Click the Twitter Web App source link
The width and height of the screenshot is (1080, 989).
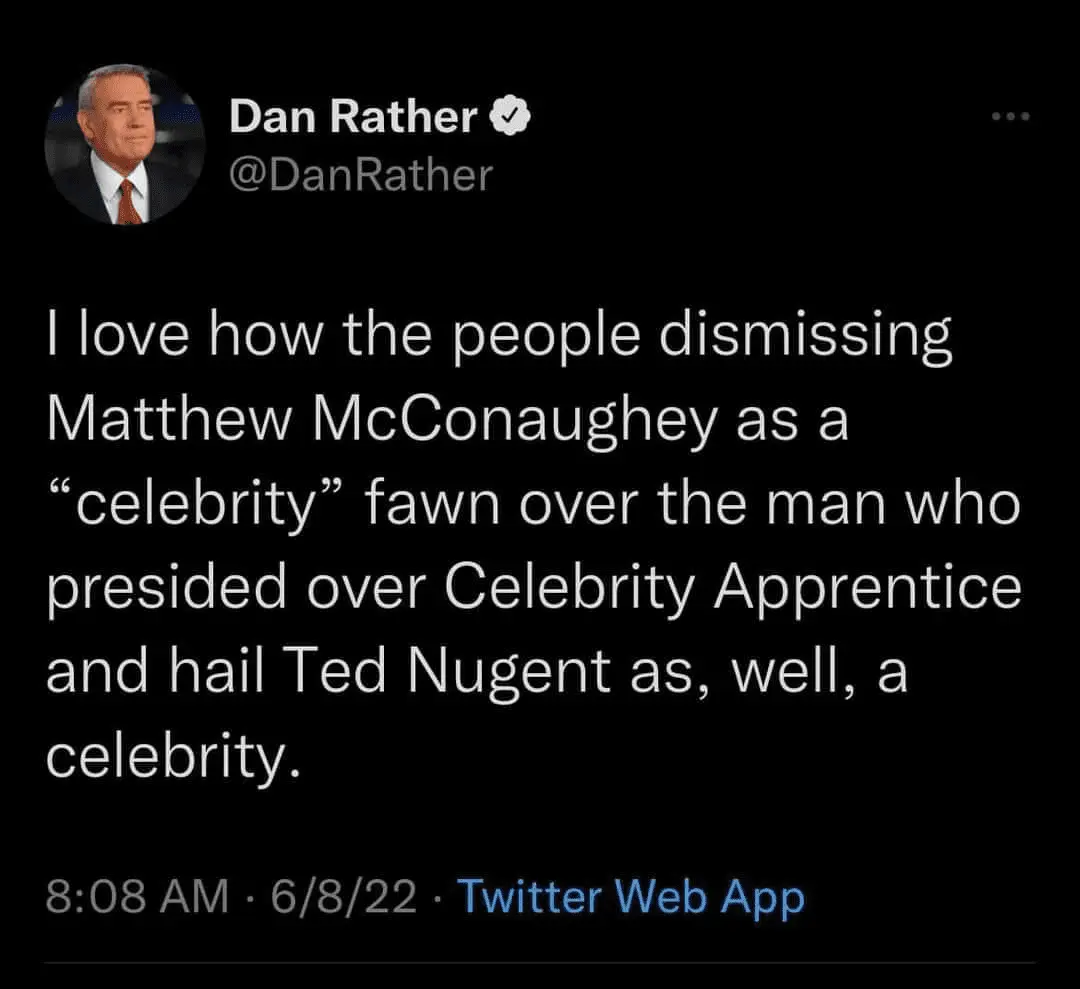630,896
